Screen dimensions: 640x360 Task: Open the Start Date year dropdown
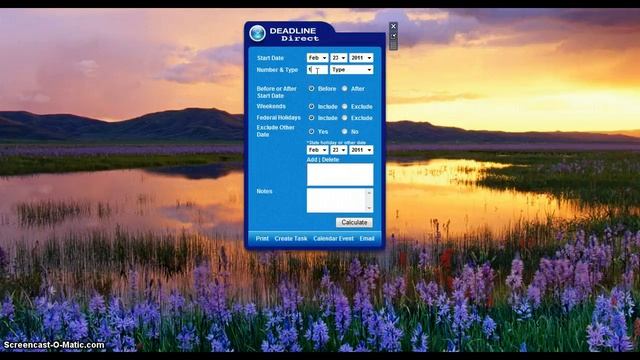(x=361, y=58)
